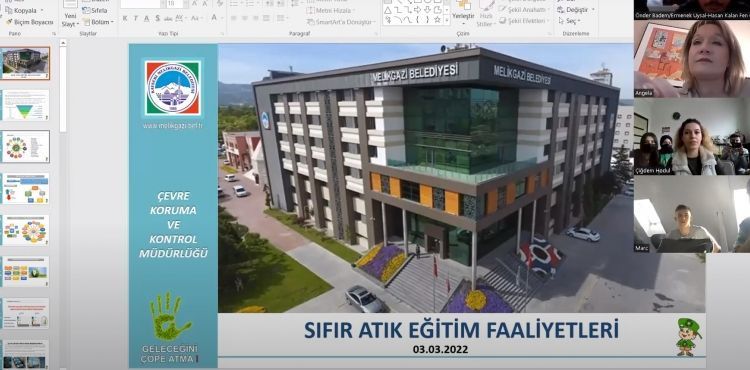Click Angela's video tile
The height and width of the screenshot is (370, 750).
click(692, 59)
